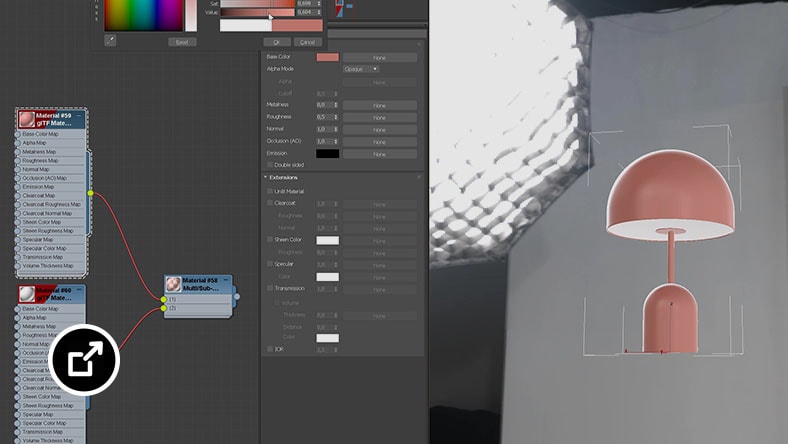Pick the eyedropper tool in color selector
The width and height of the screenshot is (788, 444).
point(110,41)
